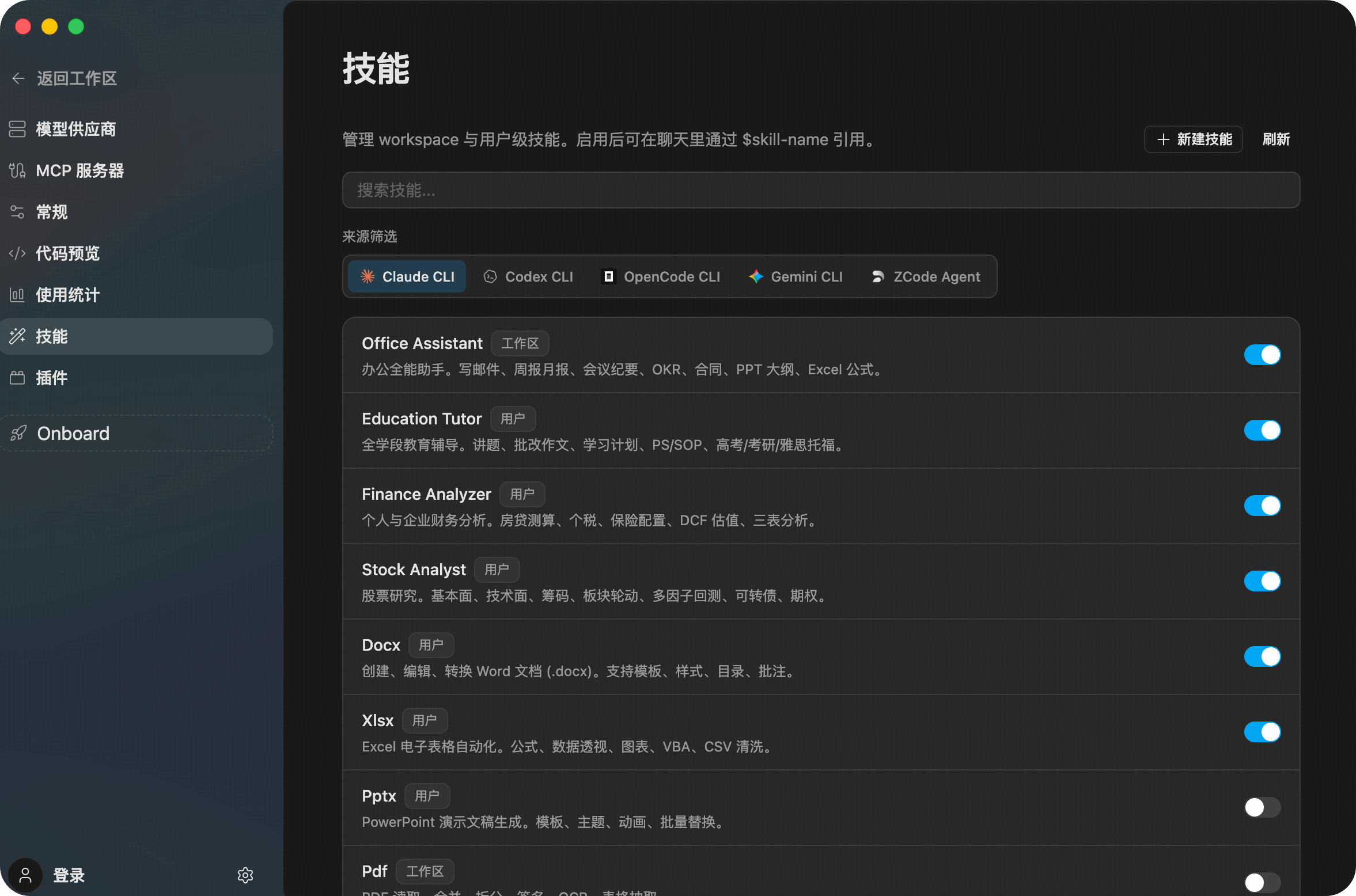Click the 搜索技能 search field
The width and height of the screenshot is (1356, 896).
click(x=820, y=190)
